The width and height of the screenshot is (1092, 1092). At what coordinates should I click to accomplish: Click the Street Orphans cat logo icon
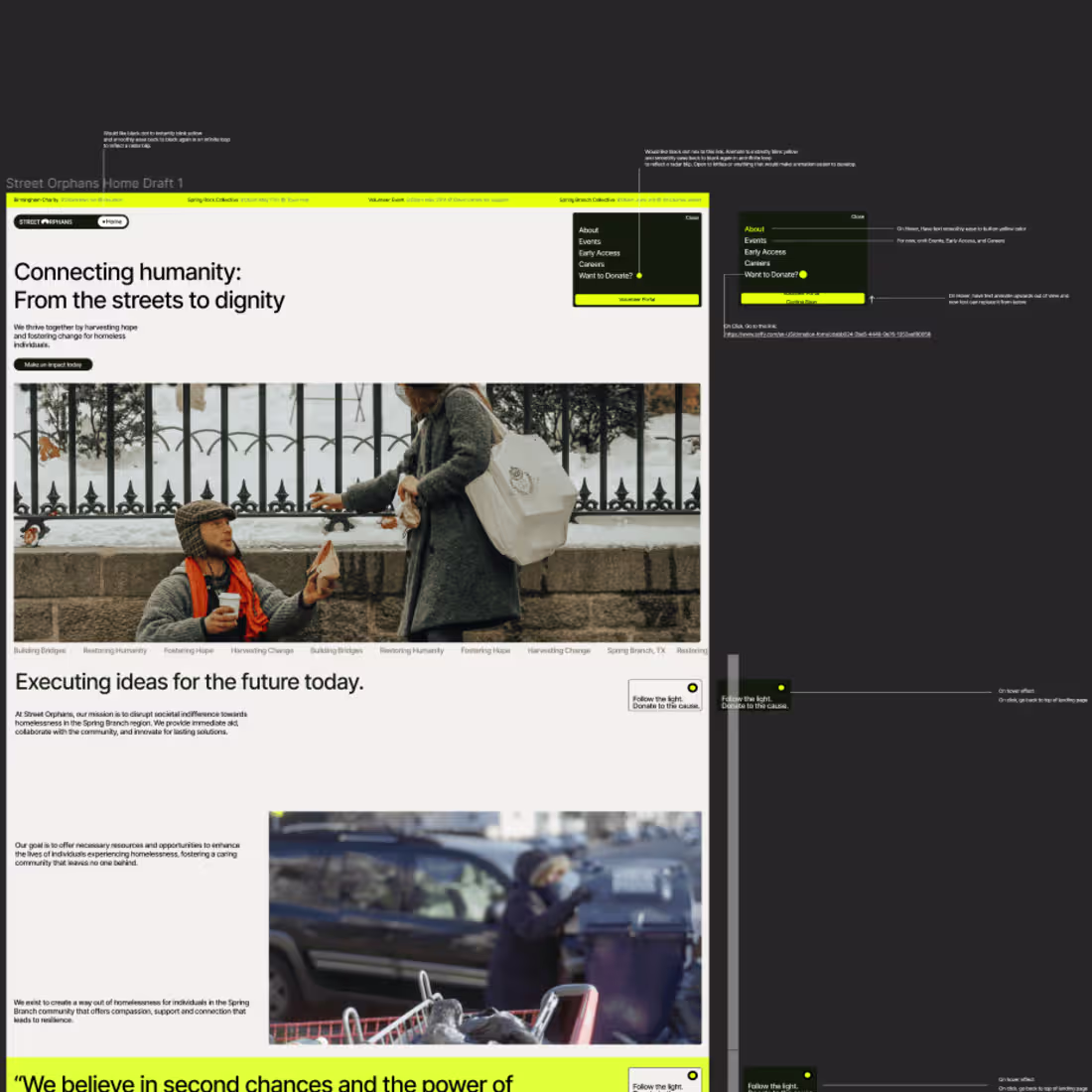[46, 221]
